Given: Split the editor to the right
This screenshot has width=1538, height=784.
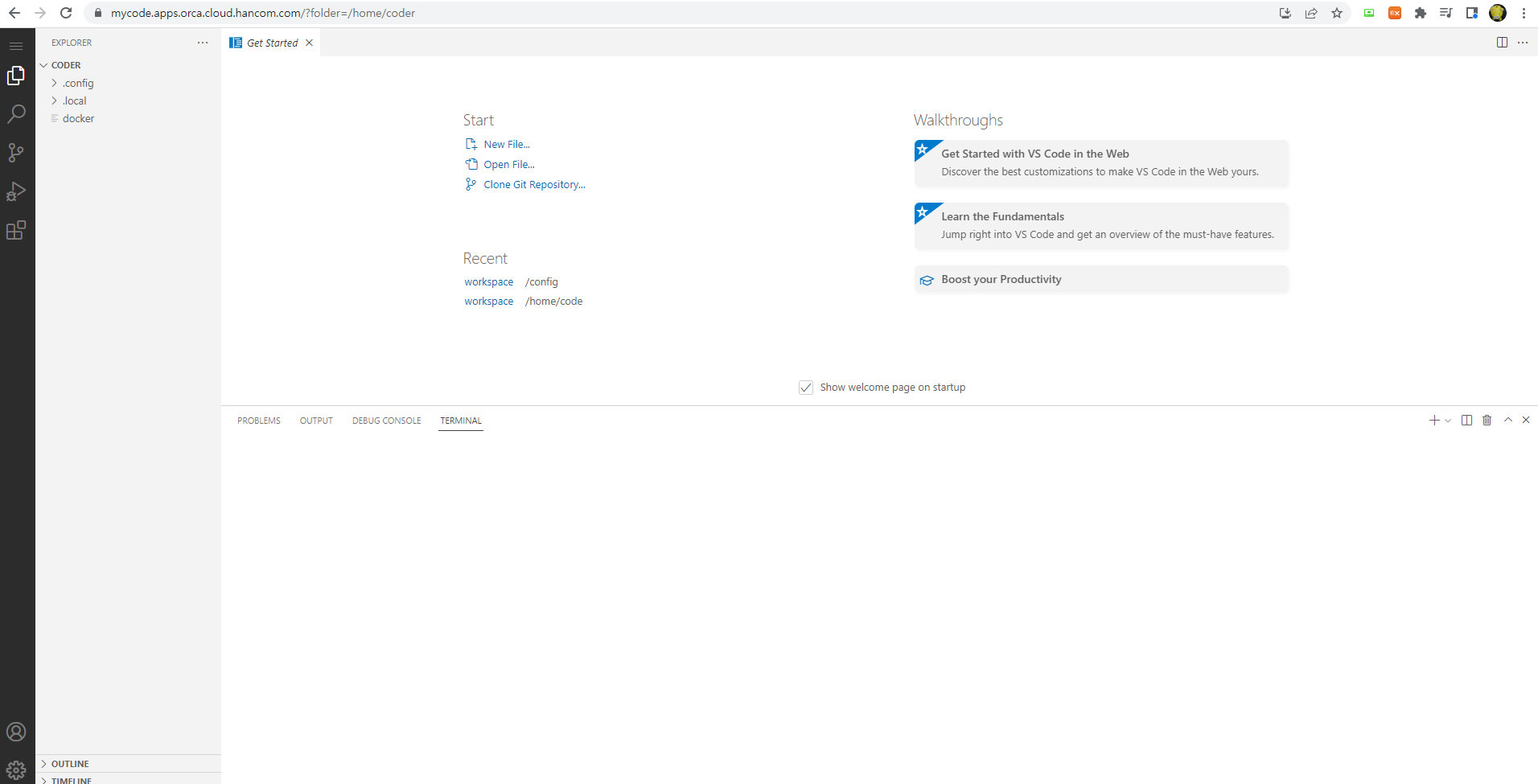Looking at the screenshot, I should coord(1502,43).
